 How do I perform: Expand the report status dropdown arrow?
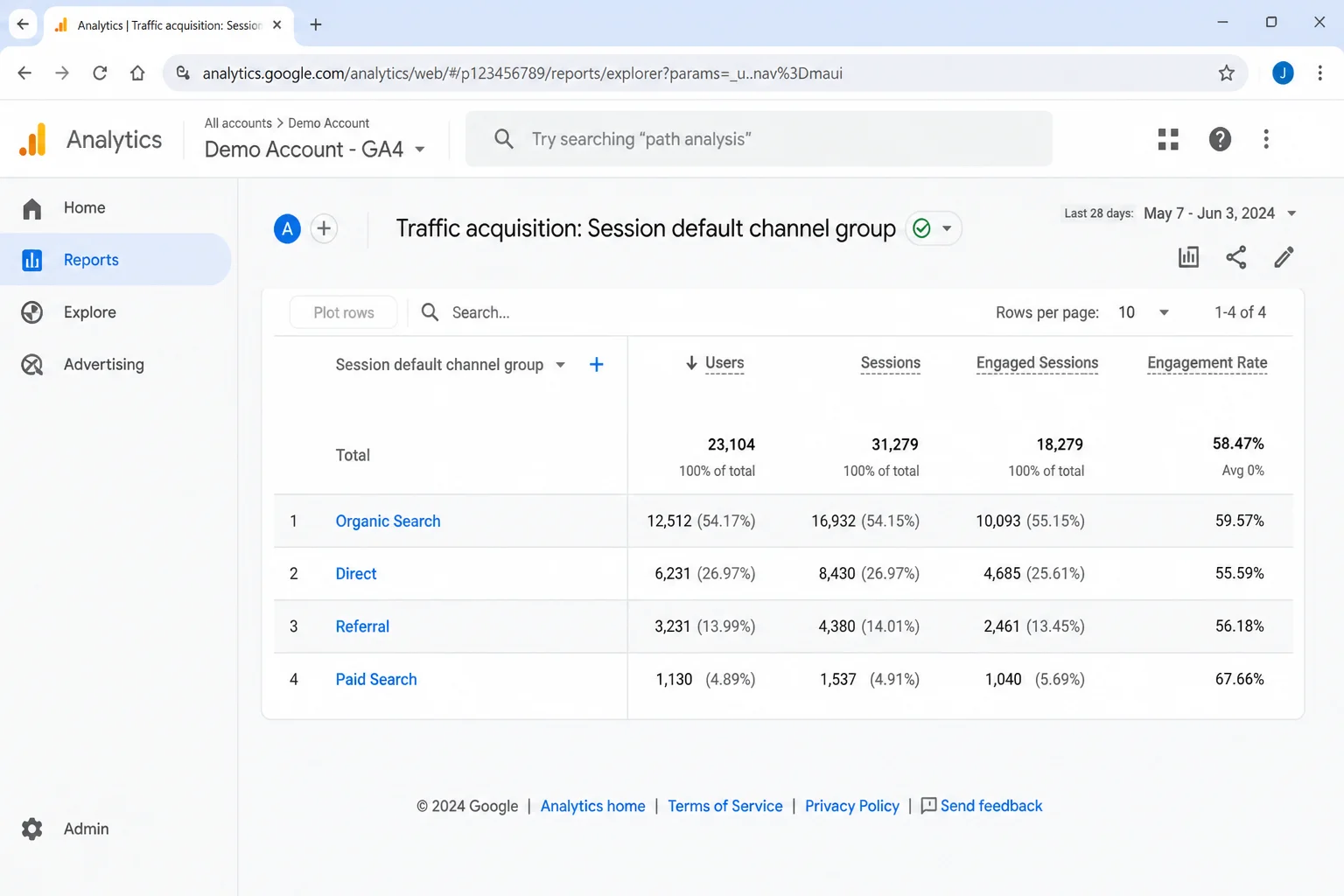[947, 228]
